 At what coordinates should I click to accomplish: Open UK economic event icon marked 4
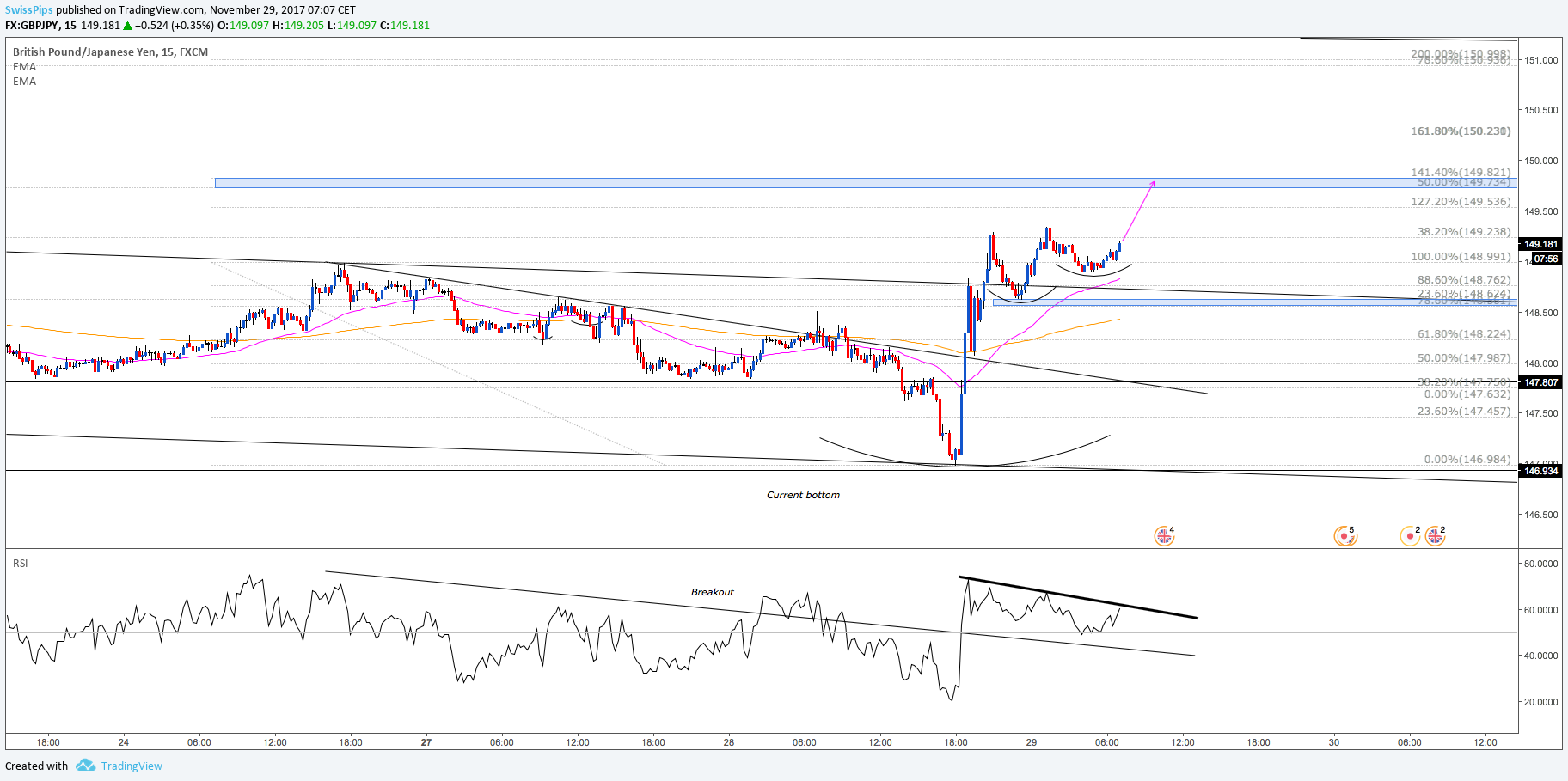click(1164, 535)
